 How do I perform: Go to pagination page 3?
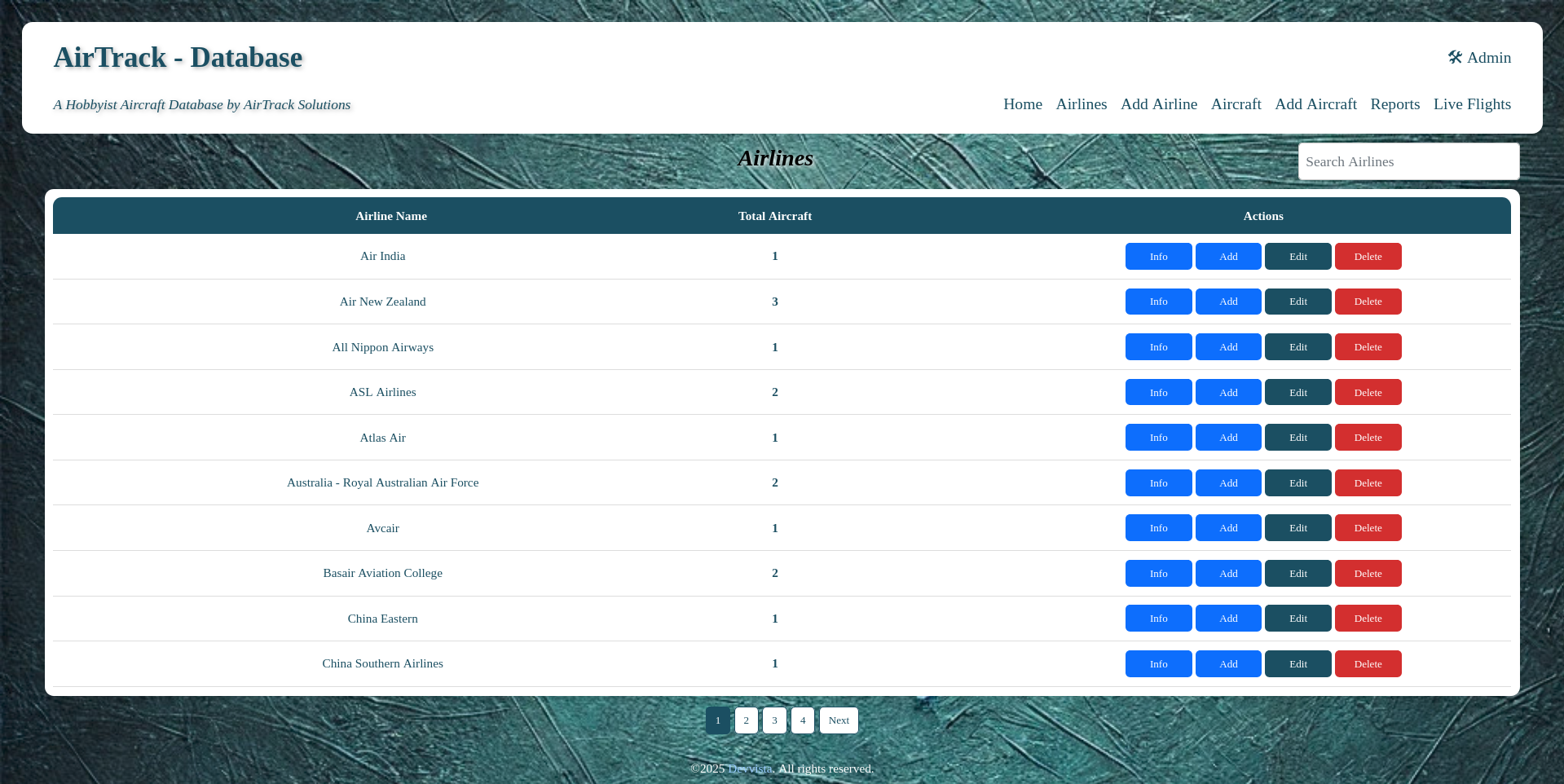774,720
